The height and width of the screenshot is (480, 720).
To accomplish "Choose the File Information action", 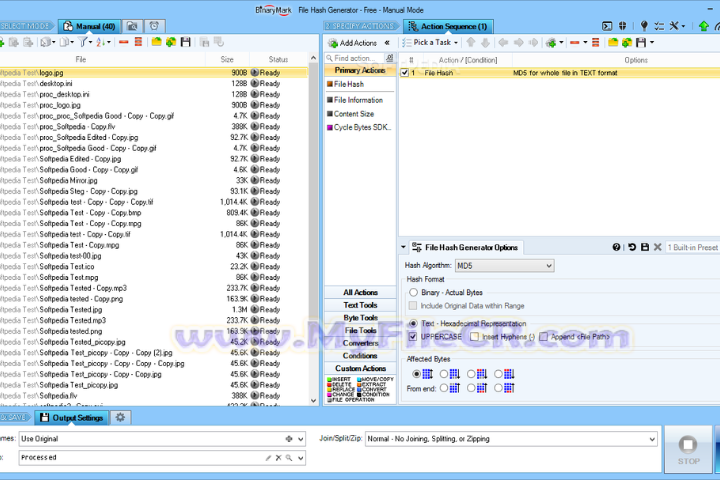I will pyautogui.click(x=358, y=100).
